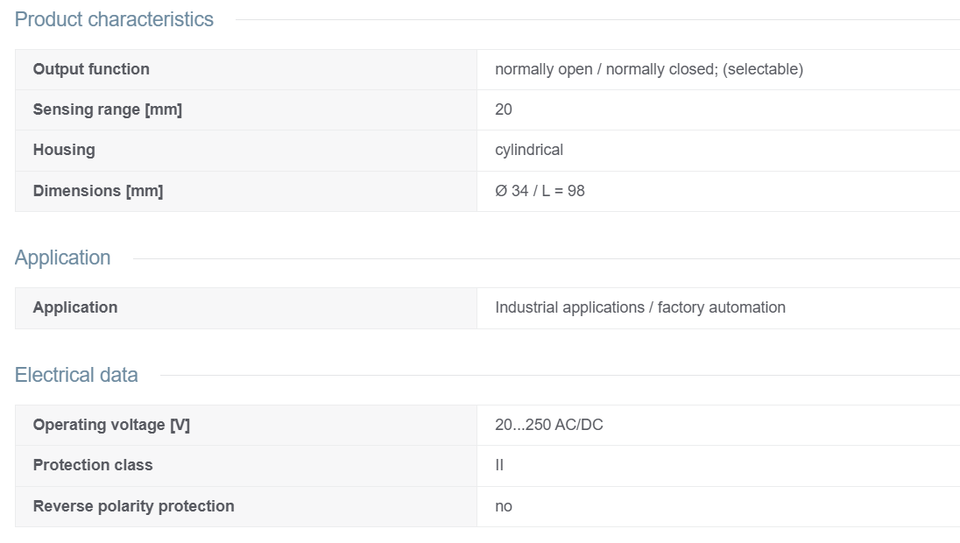The width and height of the screenshot is (960, 543).
Task: Select the Dimensions [mm] label
Action: [x=98, y=191]
